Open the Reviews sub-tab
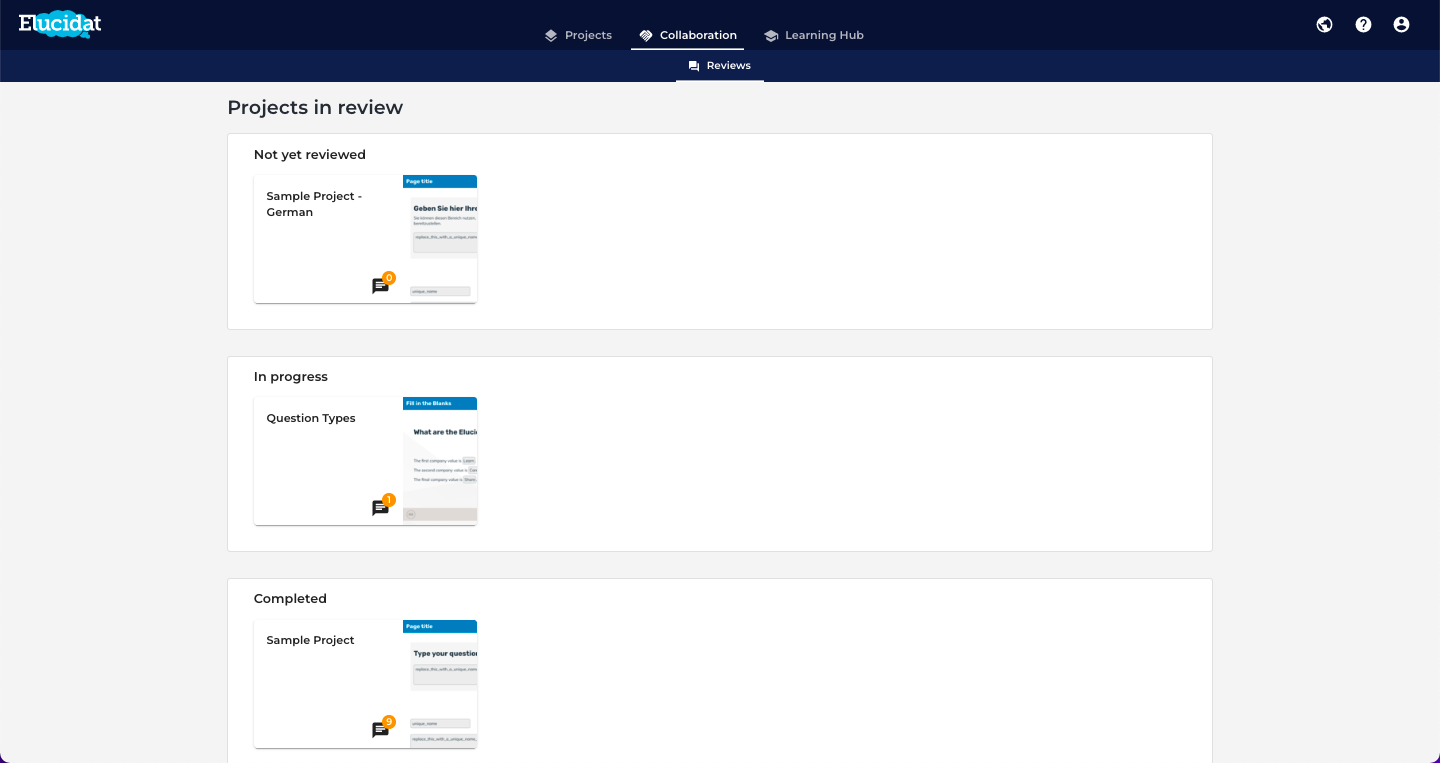 (x=720, y=66)
